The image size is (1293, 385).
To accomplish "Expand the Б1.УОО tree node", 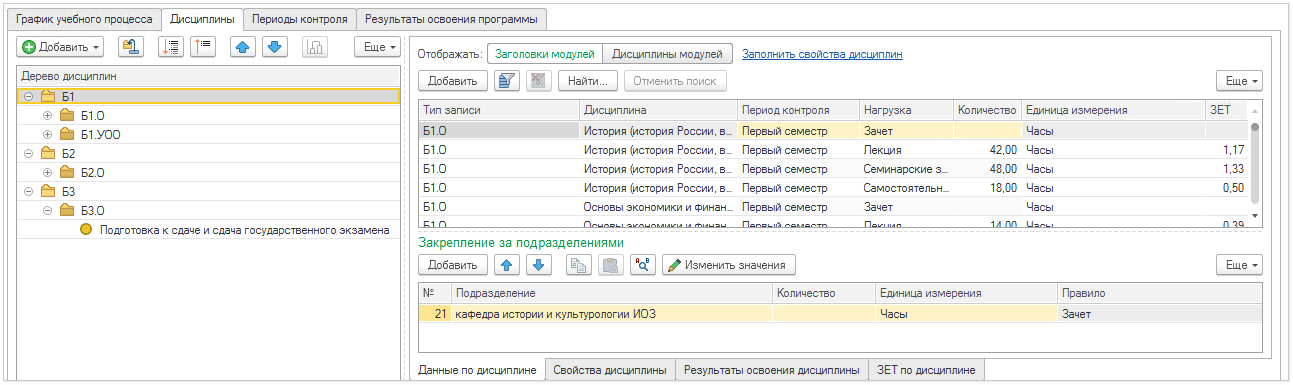I will [x=47, y=135].
